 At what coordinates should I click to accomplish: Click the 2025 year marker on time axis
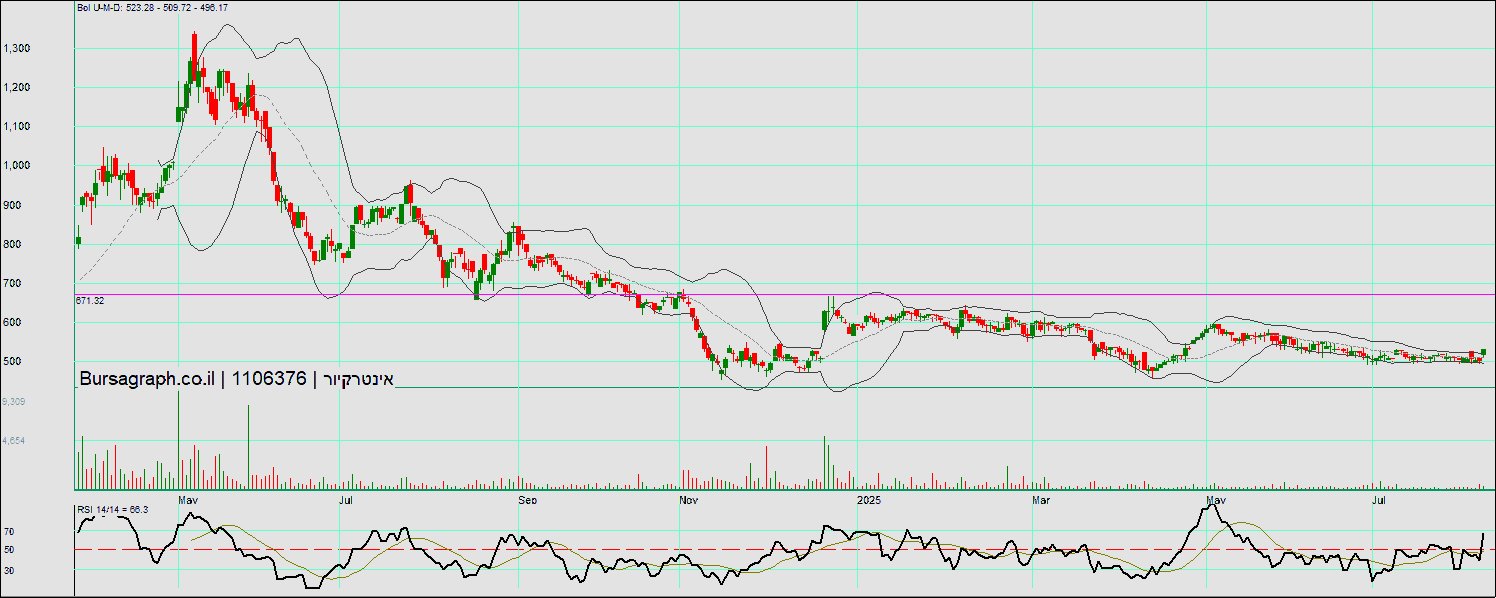pyautogui.click(x=868, y=498)
